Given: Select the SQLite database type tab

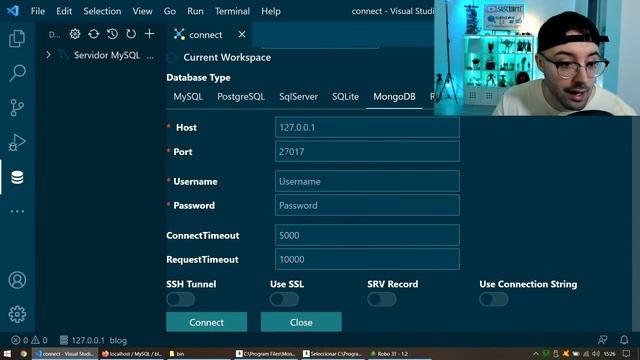Looking at the screenshot, I should point(345,97).
